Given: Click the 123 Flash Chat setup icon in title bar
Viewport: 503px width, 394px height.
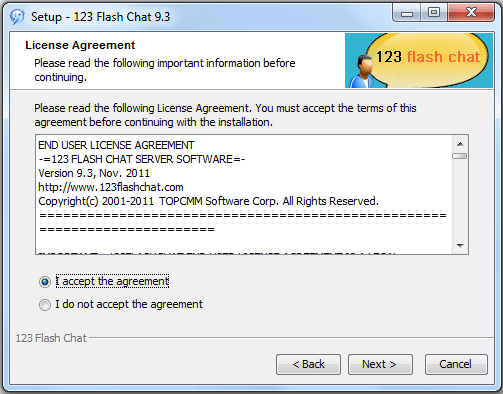Looking at the screenshot, I should click(x=17, y=17).
